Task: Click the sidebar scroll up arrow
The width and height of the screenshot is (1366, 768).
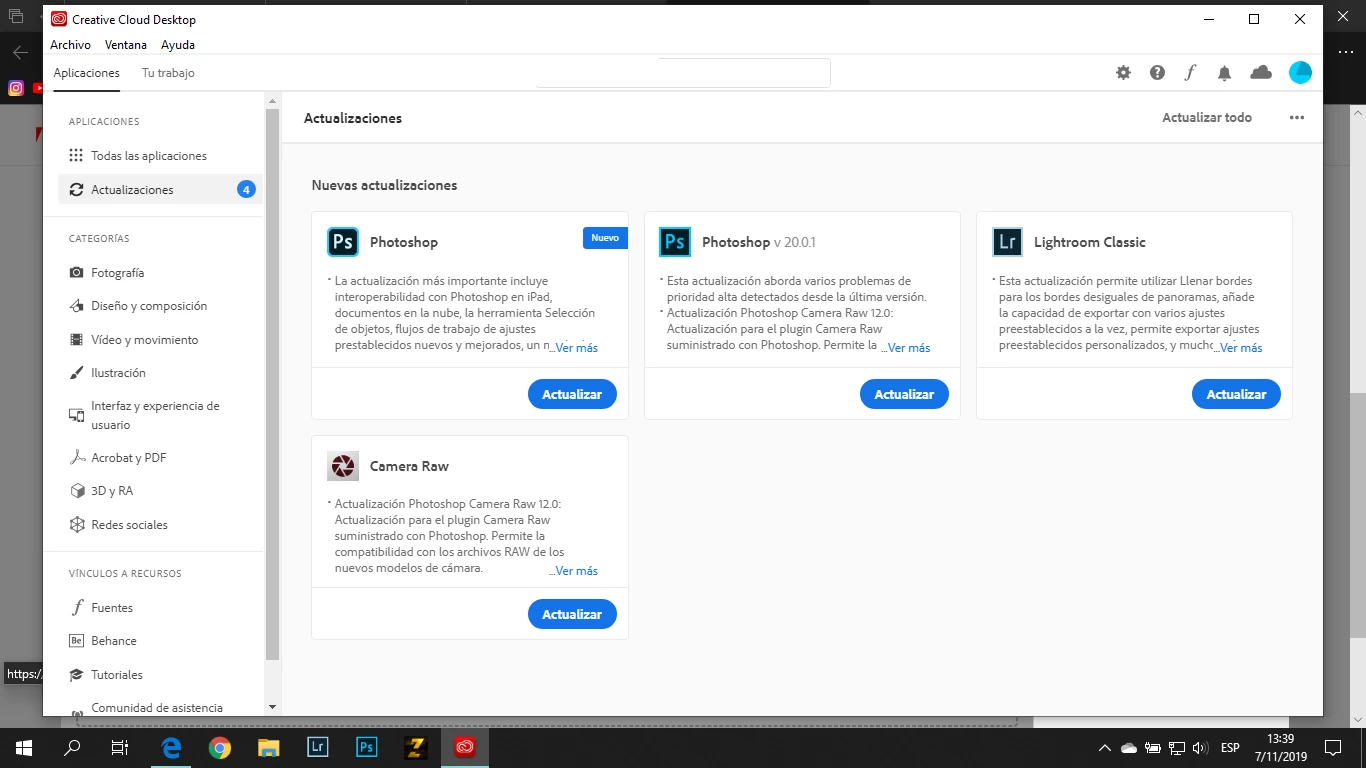Action: click(273, 101)
